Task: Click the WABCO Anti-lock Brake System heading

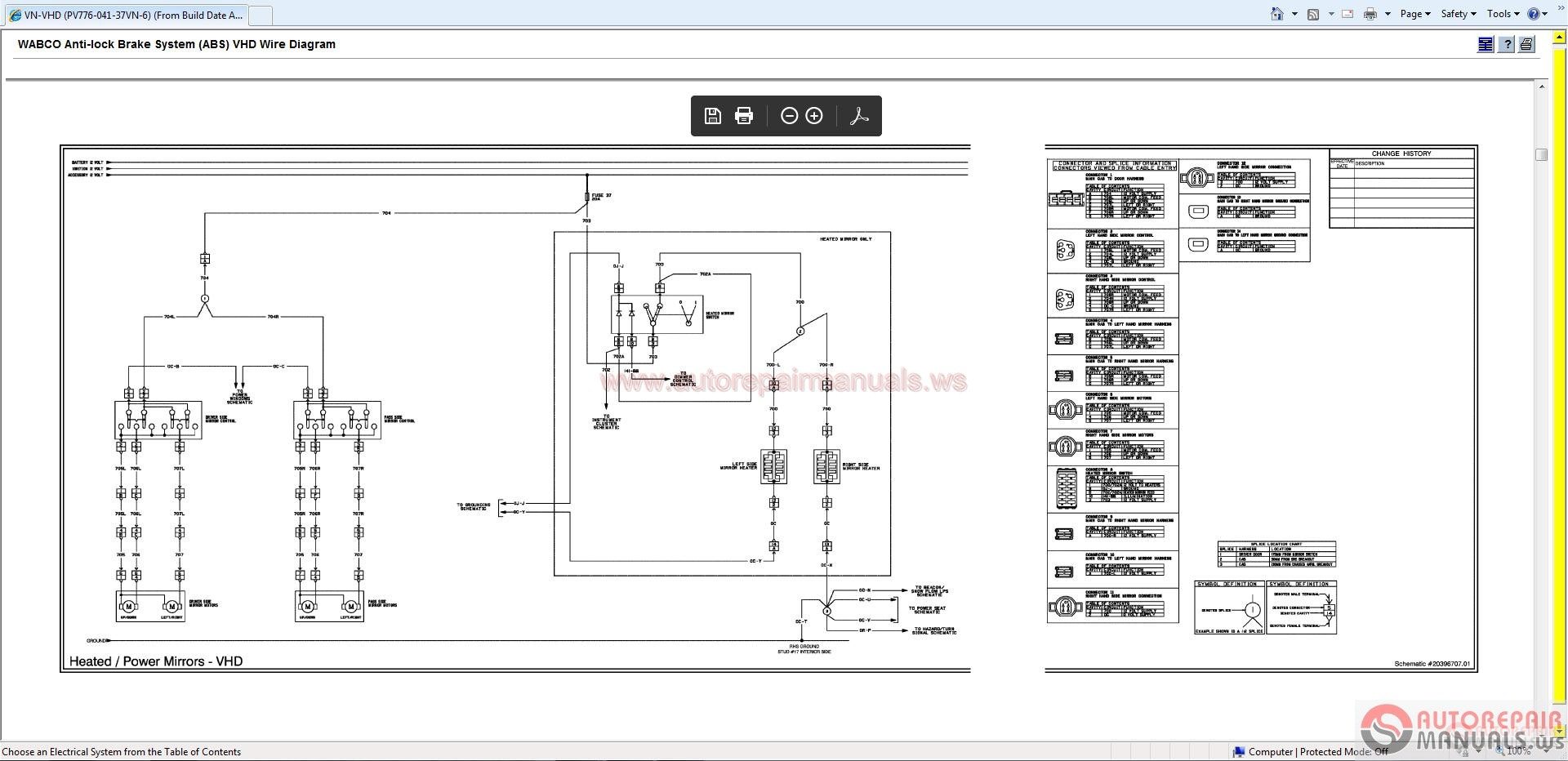Action: (176, 44)
